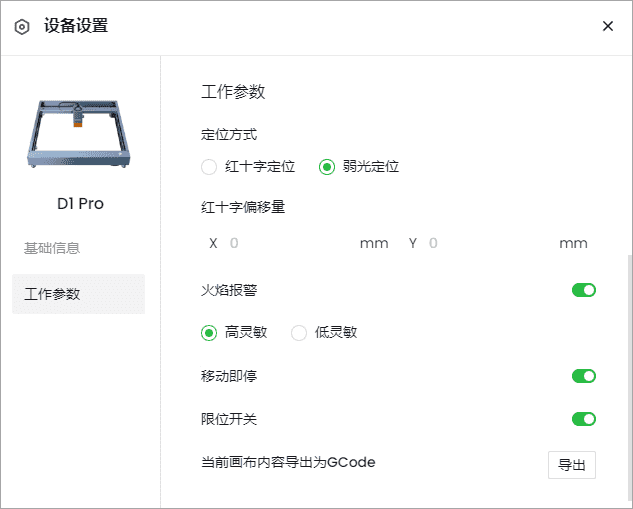Toggle the 限位开关 switch

(584, 419)
